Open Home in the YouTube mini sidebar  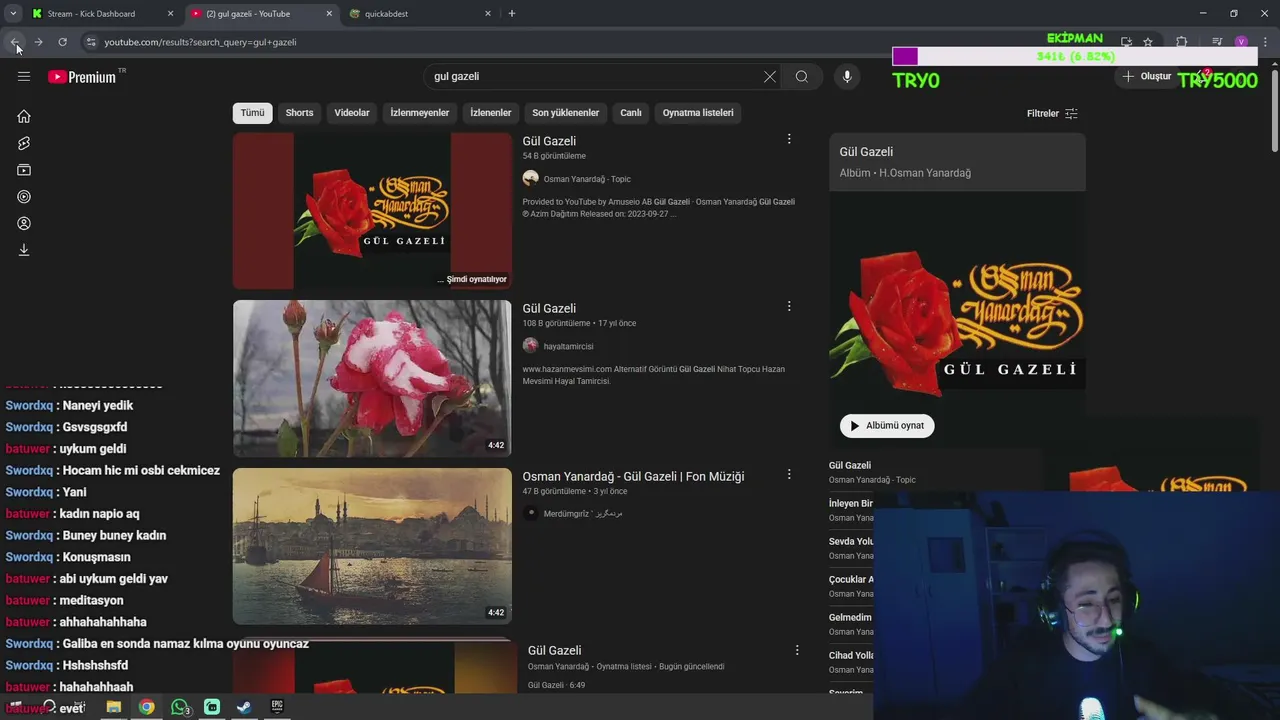click(24, 116)
